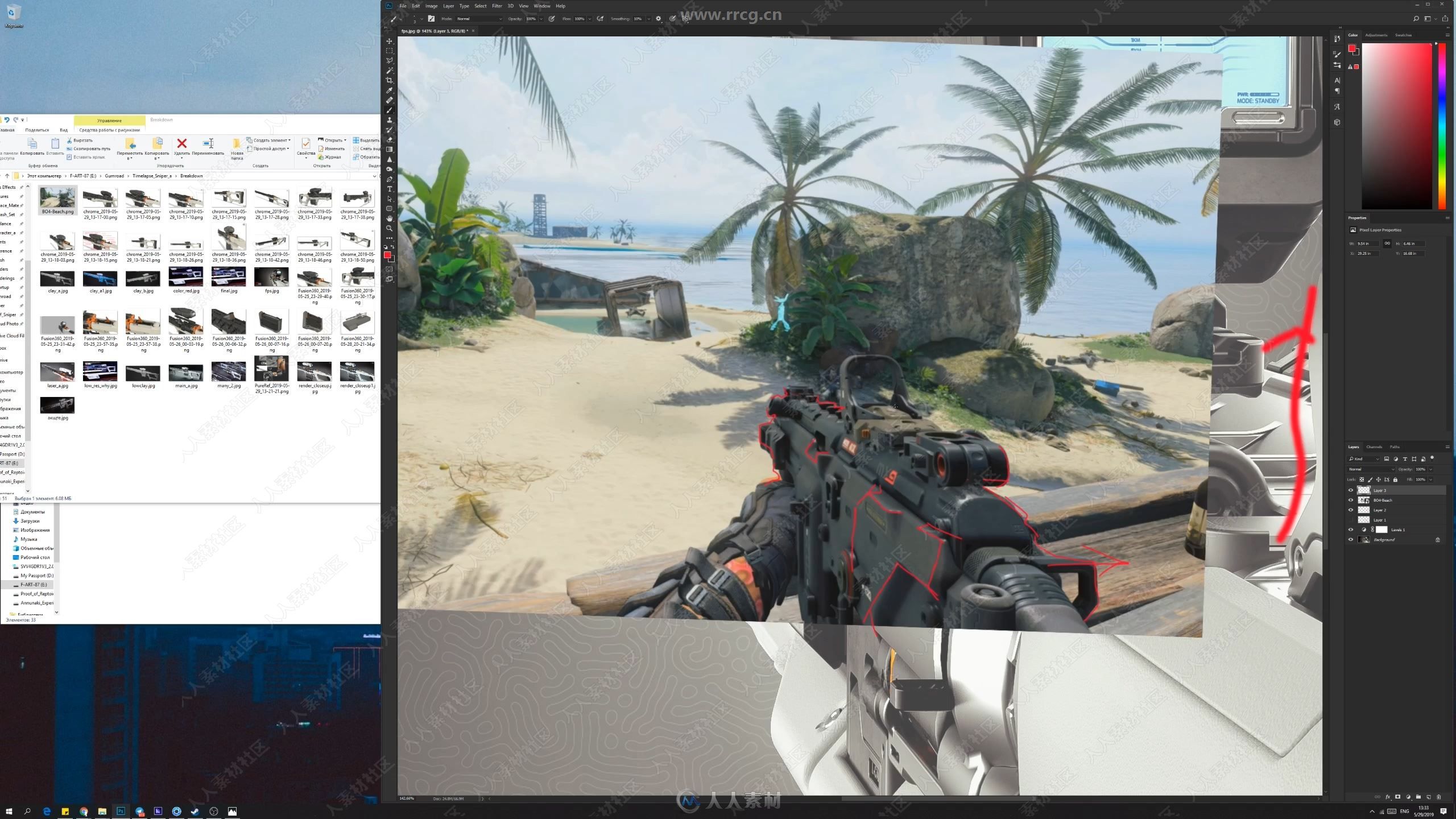Filter layers by adjustment layers icon
Viewport: 1456px width, 819px height.
1396,459
